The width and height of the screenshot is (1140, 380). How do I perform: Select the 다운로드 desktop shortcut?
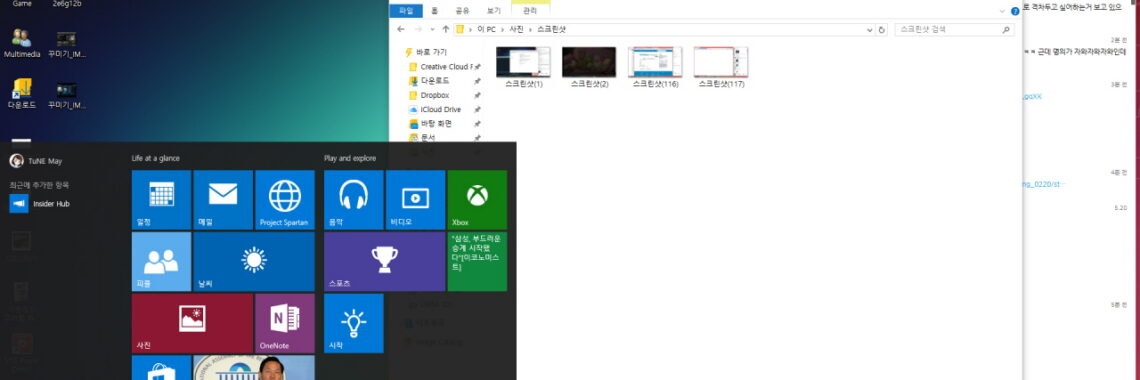click(22, 94)
